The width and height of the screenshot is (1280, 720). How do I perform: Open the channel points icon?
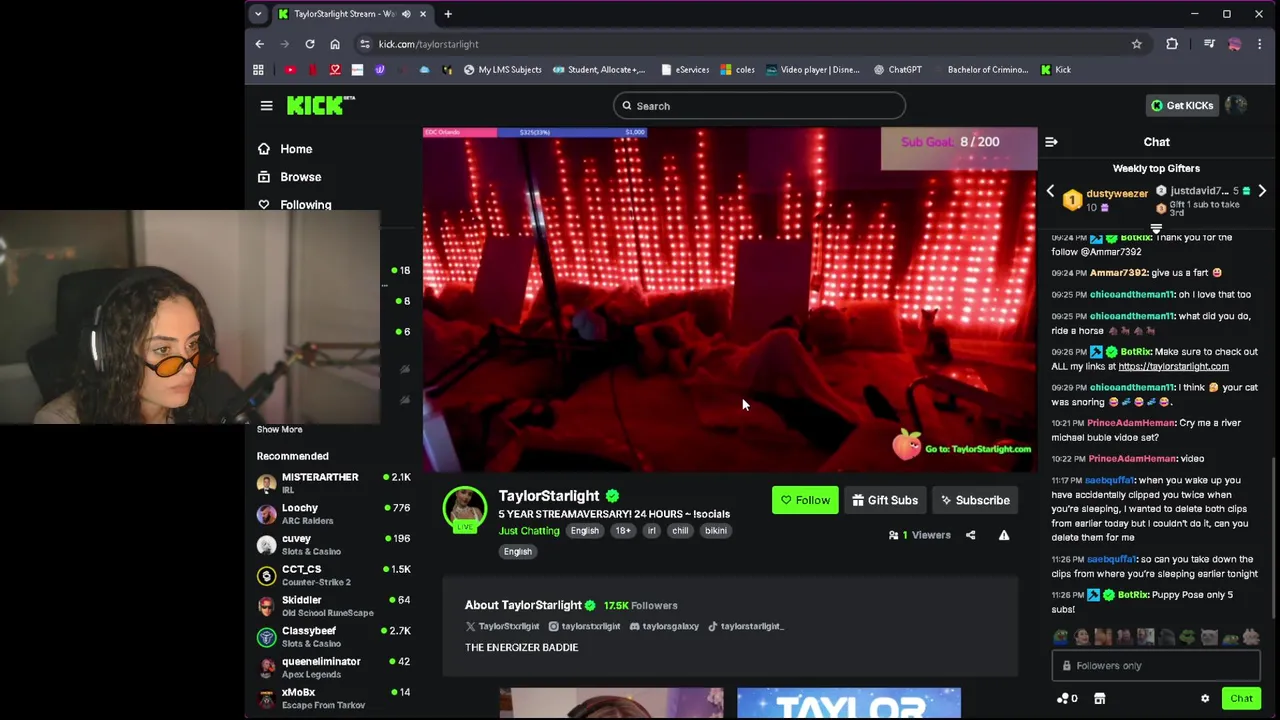tap(1066, 699)
